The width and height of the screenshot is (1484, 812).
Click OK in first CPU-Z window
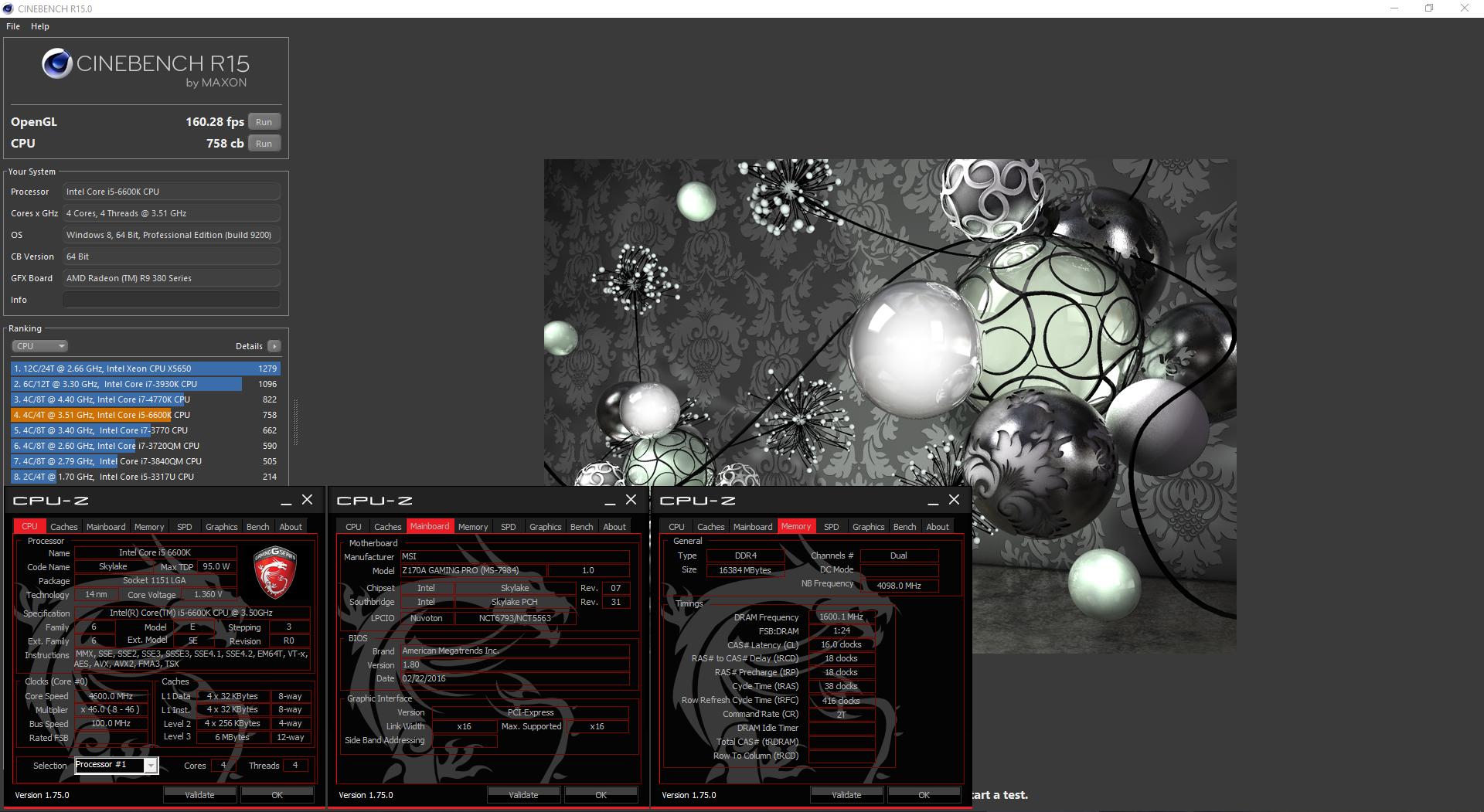(277, 795)
